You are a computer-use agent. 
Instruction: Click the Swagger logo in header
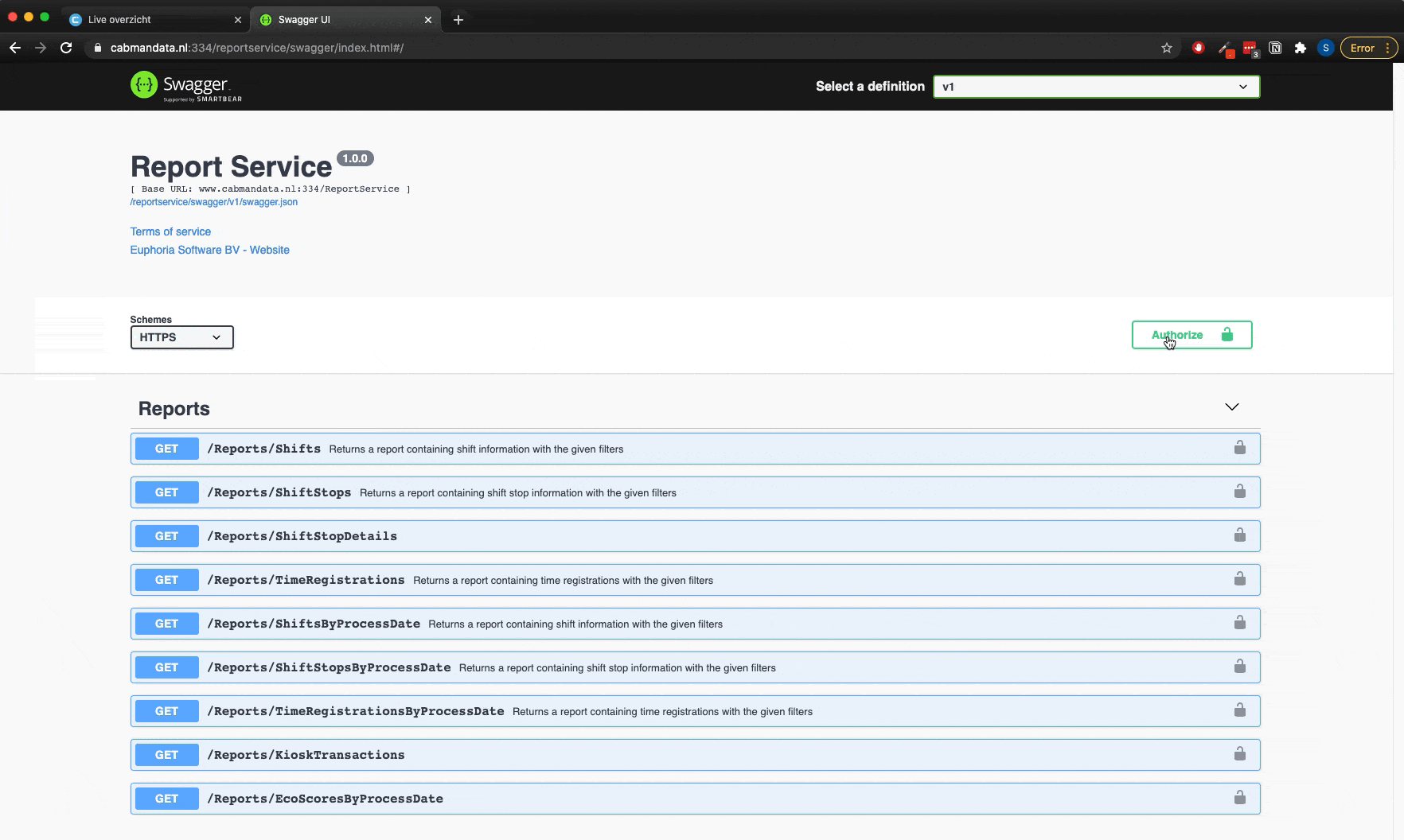(186, 87)
